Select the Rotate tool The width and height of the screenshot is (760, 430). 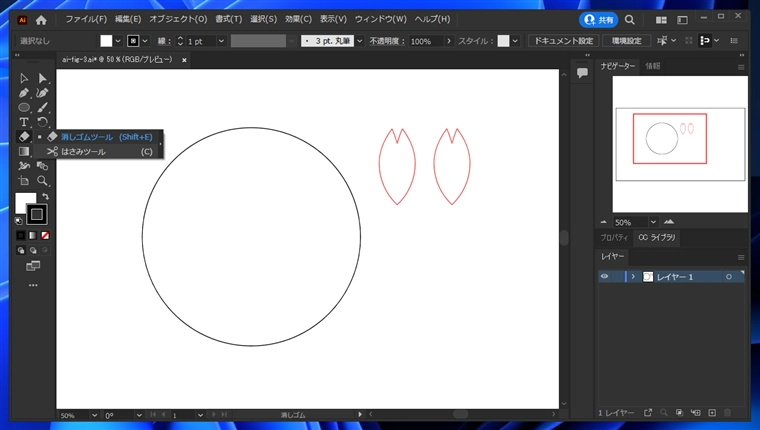[42, 122]
